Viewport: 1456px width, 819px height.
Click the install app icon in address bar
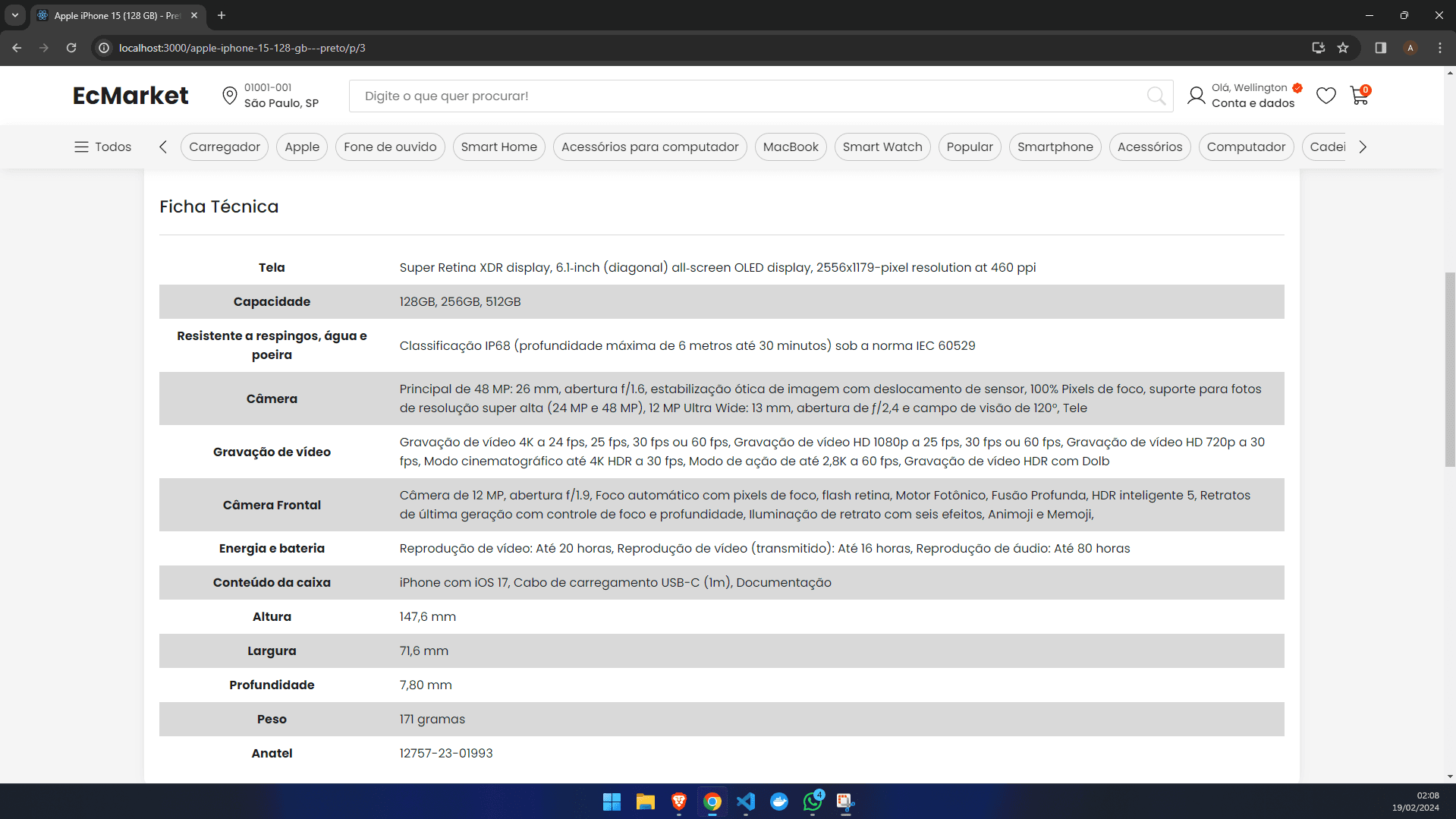coord(1319,48)
